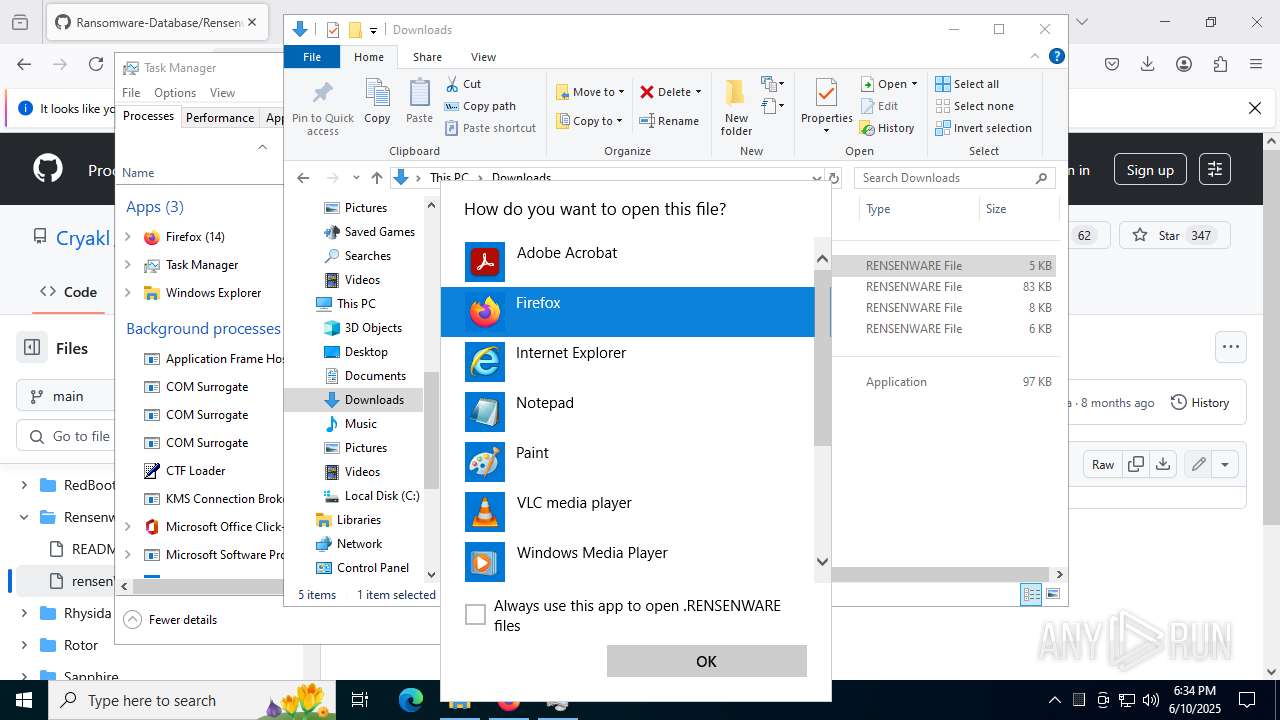Expand the Rotor folder in GitHub tree

pyautogui.click(x=24, y=645)
